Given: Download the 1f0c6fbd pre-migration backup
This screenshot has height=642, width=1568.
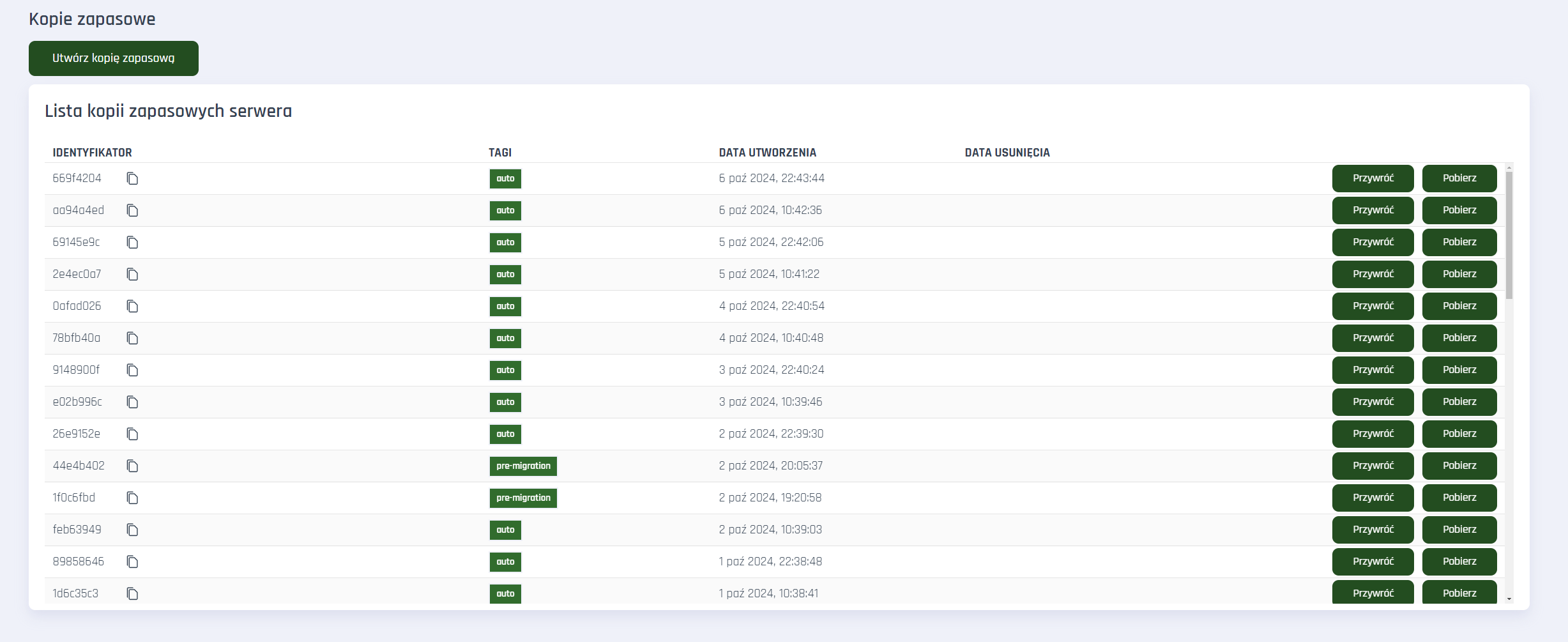Looking at the screenshot, I should pos(1459,498).
